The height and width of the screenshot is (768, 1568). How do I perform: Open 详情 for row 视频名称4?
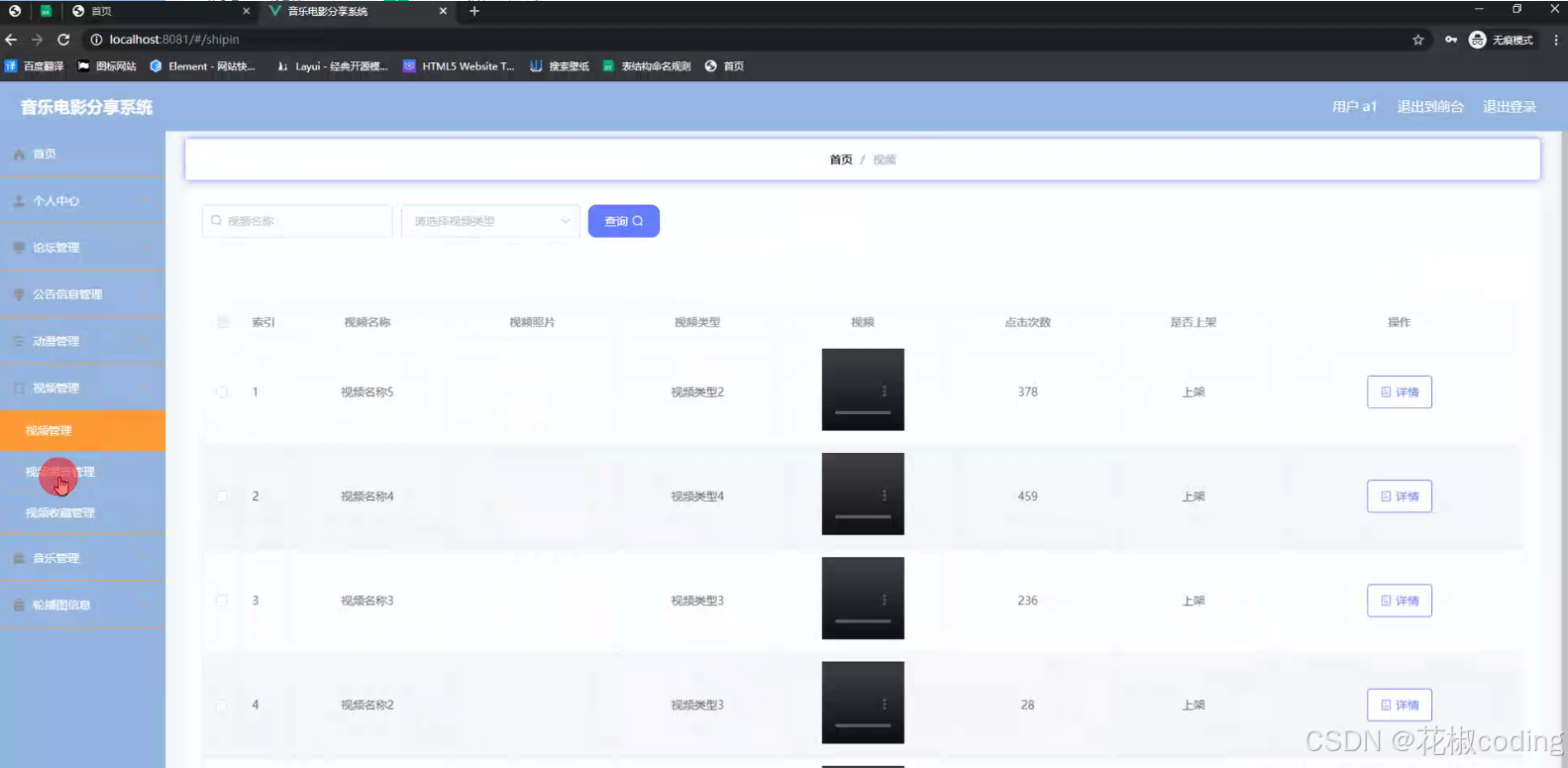coord(1400,496)
